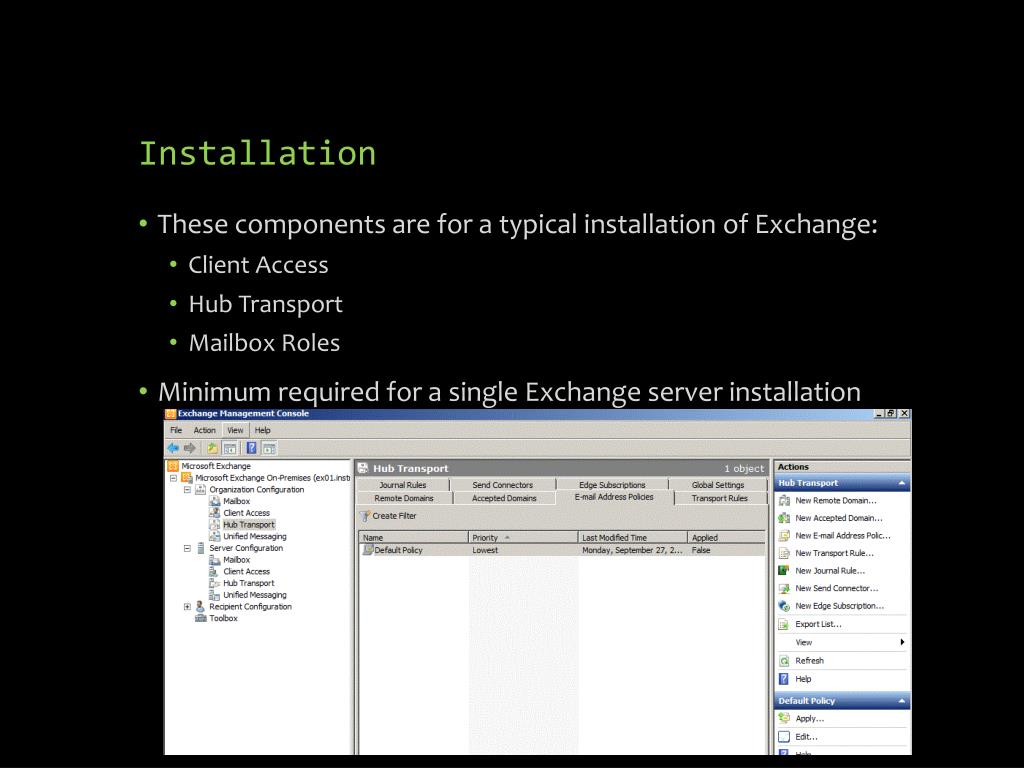The width and height of the screenshot is (1024, 768).
Task: Switch to the Send Connectors tab
Action: click(503, 485)
